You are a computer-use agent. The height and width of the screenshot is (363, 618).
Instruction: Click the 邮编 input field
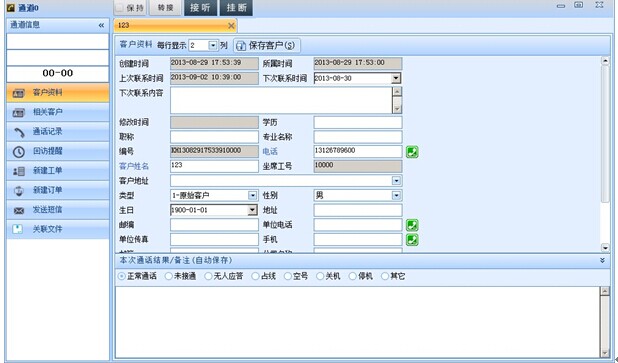[214, 225]
